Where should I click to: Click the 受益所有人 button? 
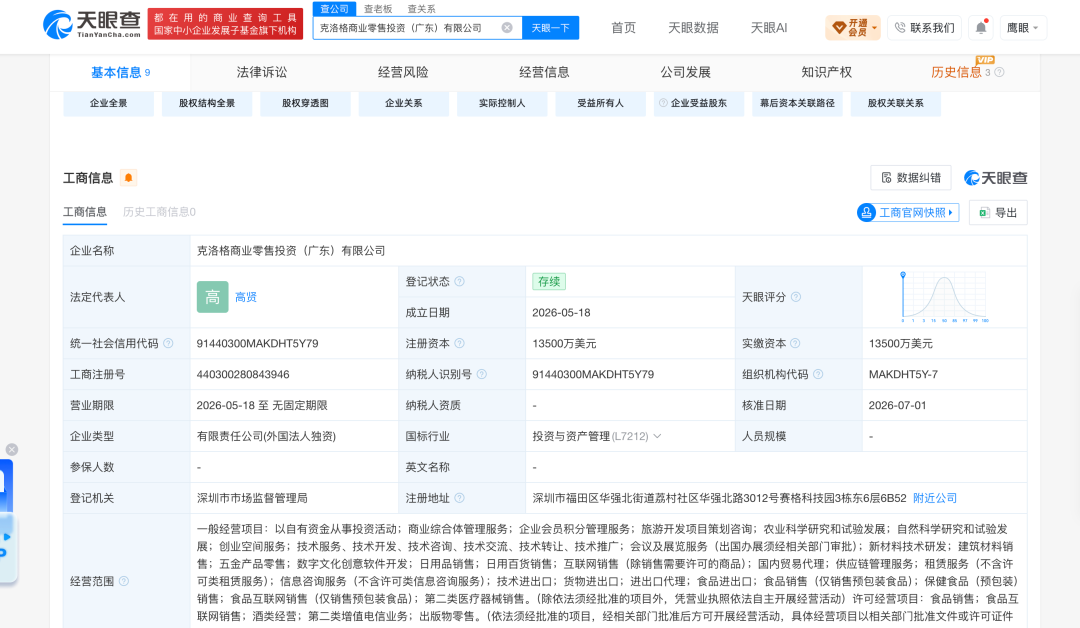point(601,103)
